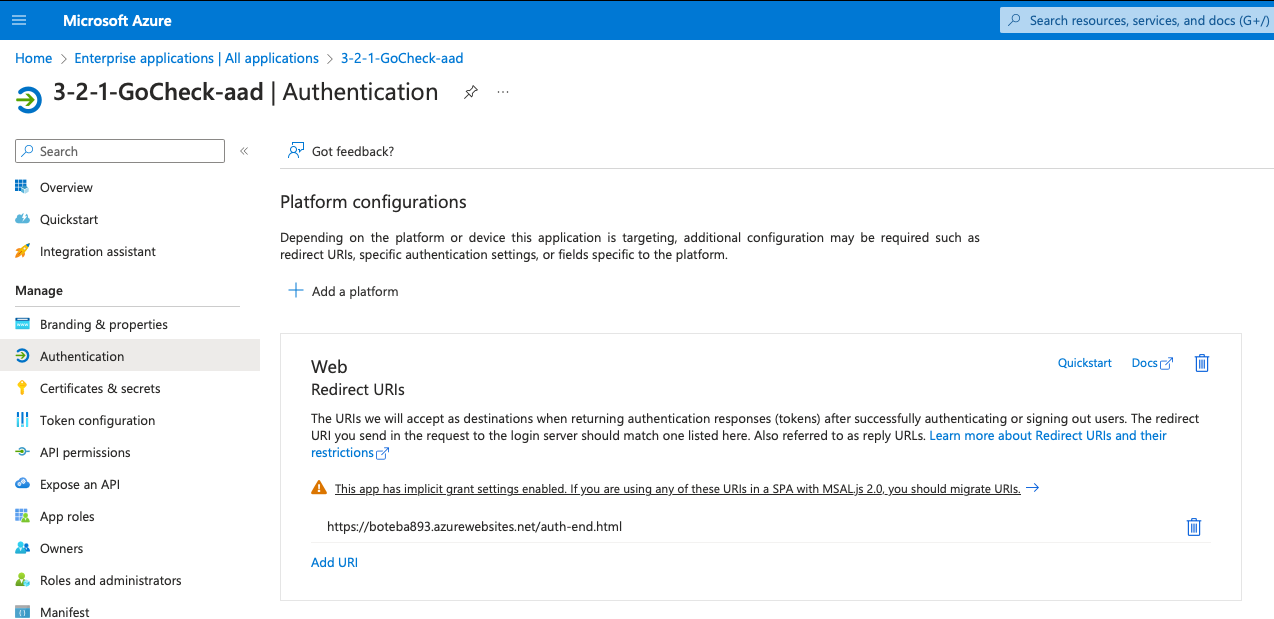Open Integration assistant

(x=98, y=251)
